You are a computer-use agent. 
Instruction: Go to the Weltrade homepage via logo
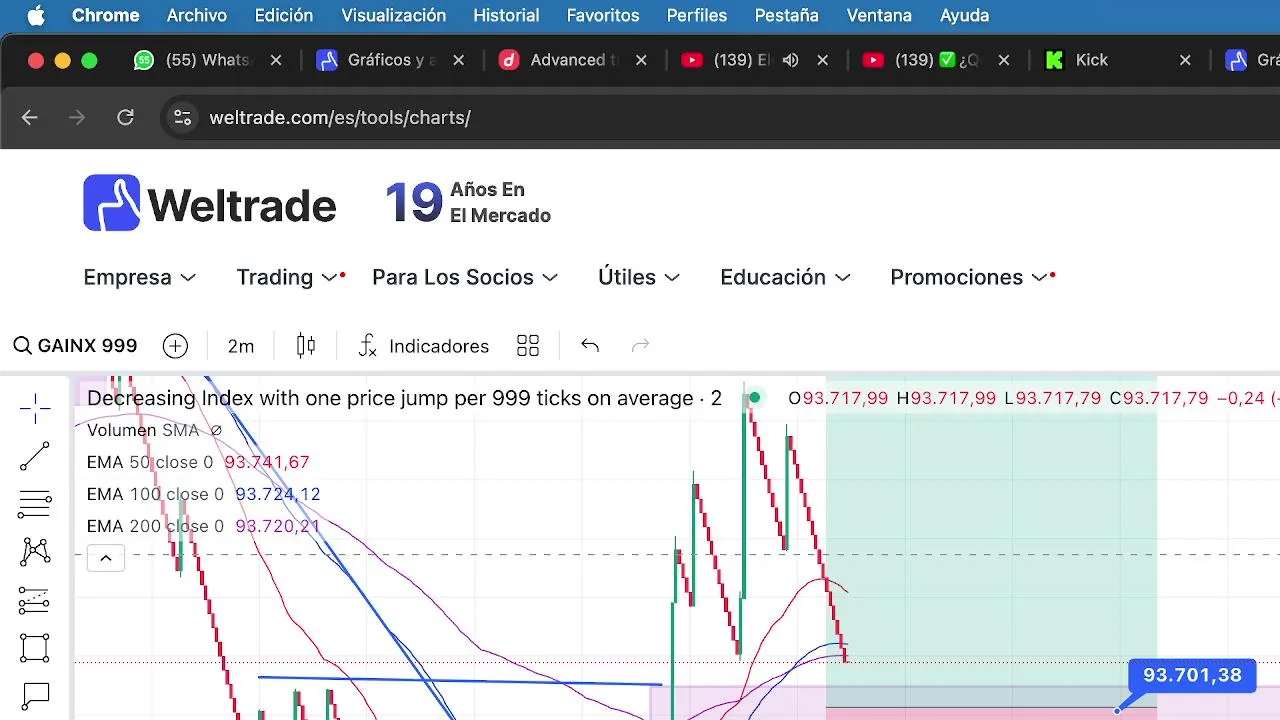coord(210,203)
